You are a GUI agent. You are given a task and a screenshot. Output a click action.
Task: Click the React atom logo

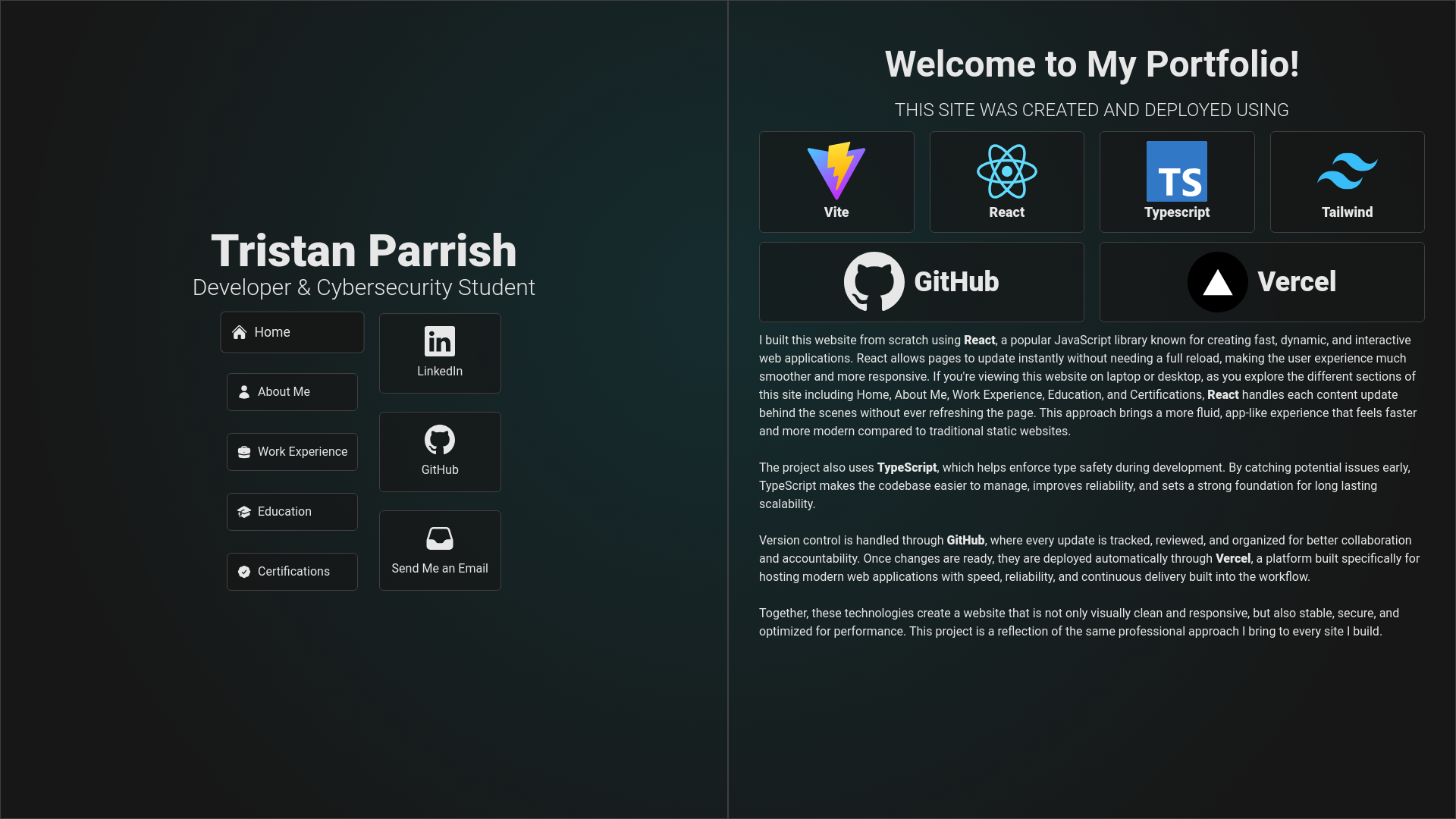coord(1007,171)
